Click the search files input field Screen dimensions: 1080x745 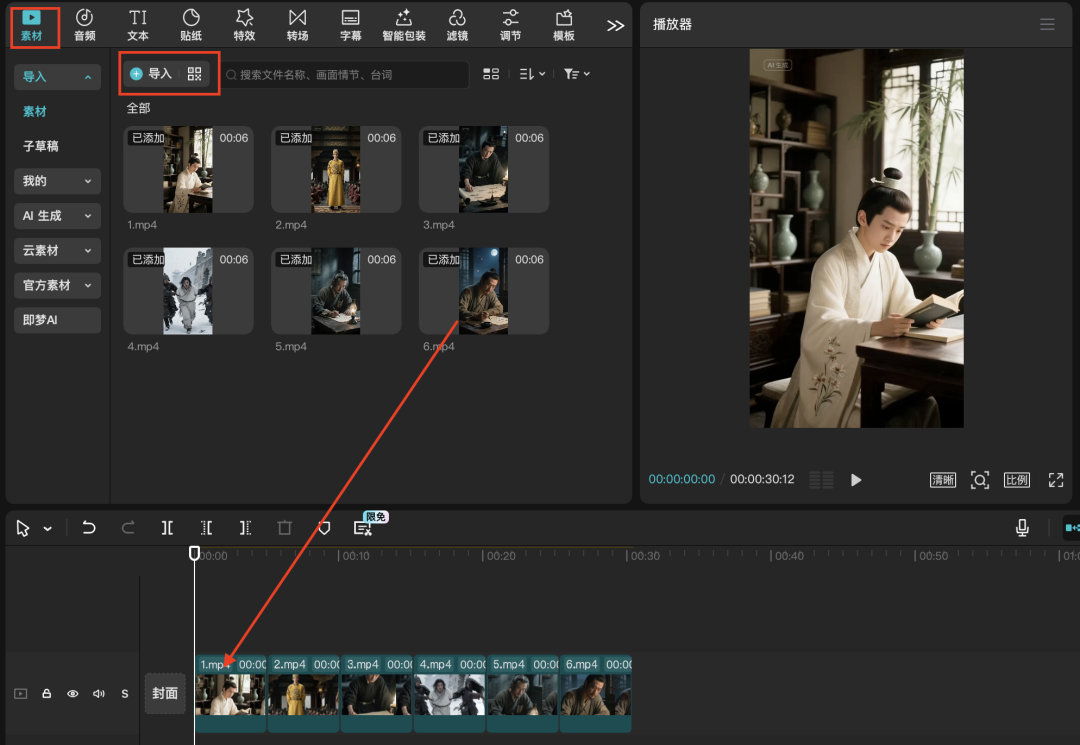[x=345, y=75]
